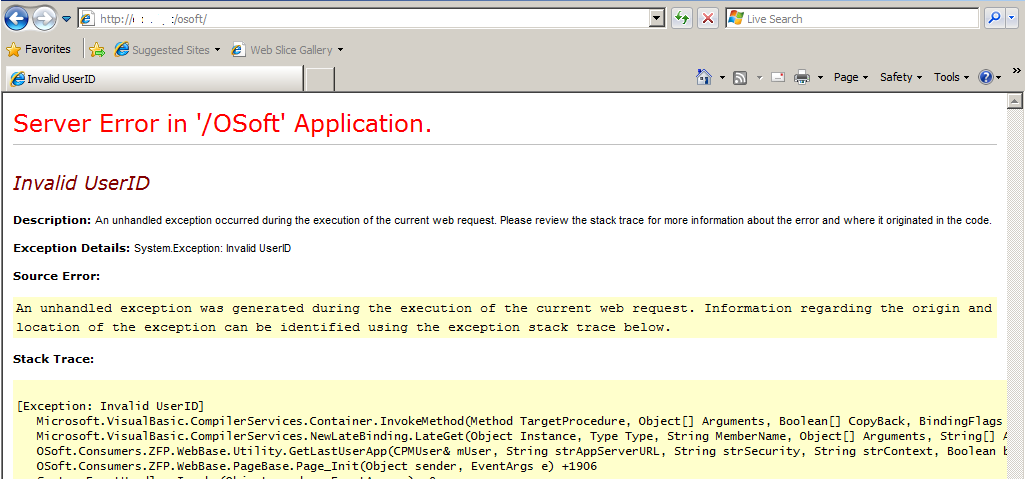Focus the address bar URL field
Screen dimensions: 1025x479
[363, 19]
